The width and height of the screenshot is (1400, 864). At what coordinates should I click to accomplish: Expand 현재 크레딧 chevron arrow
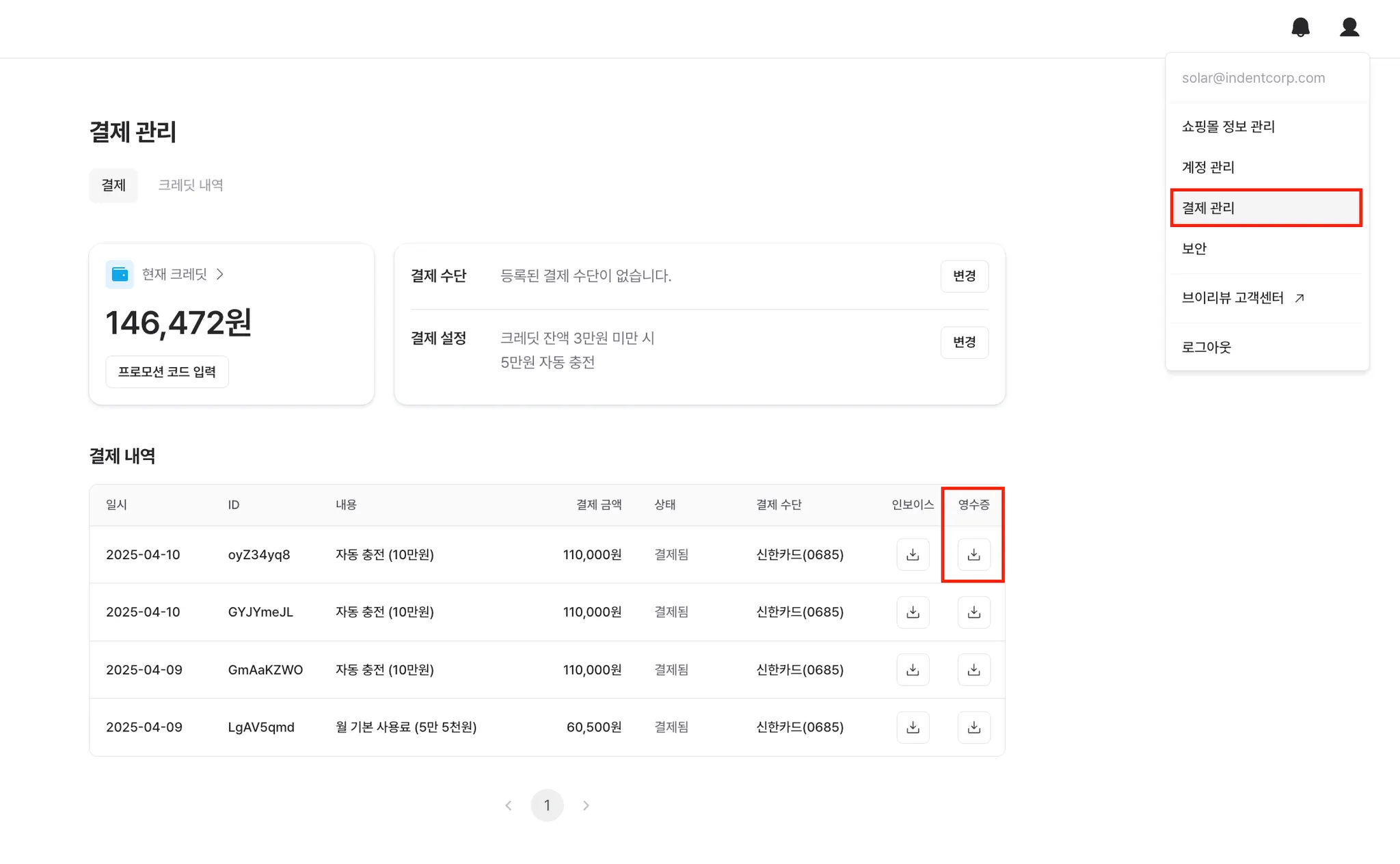tap(219, 274)
